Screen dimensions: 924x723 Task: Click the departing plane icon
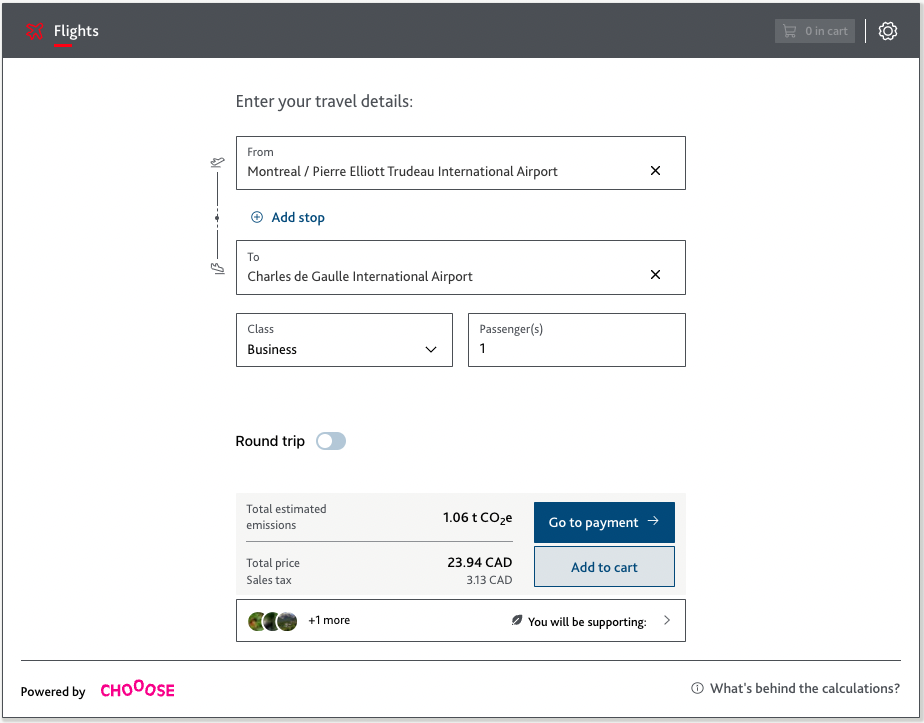click(218, 162)
